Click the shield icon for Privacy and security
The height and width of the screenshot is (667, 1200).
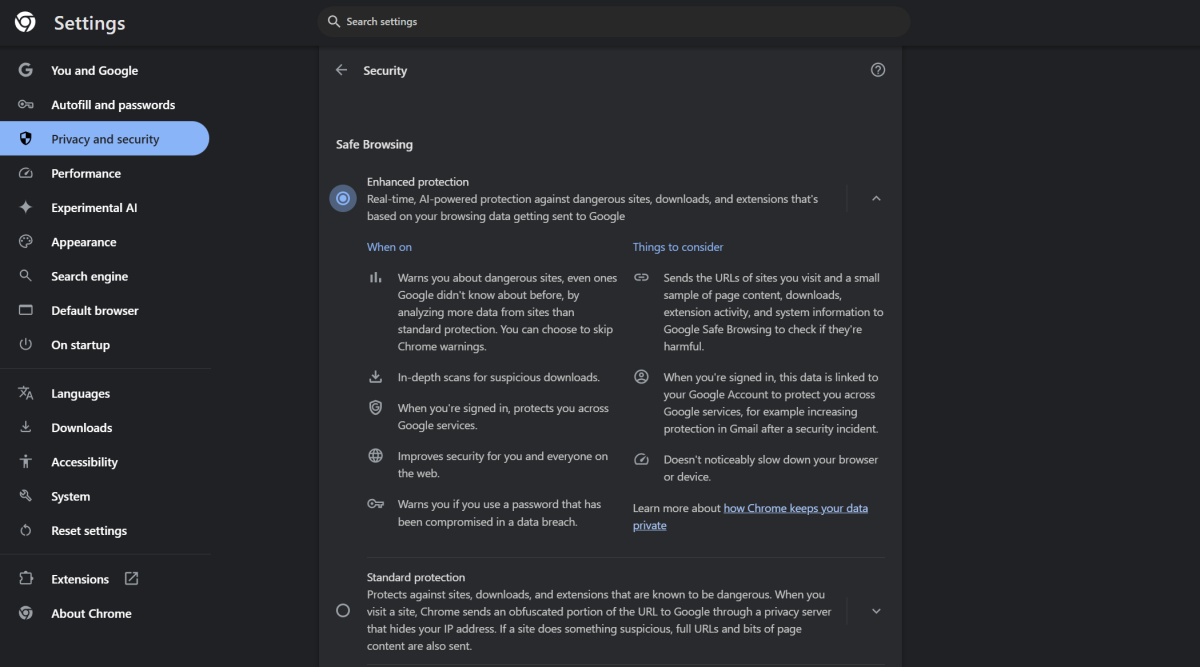coord(26,139)
